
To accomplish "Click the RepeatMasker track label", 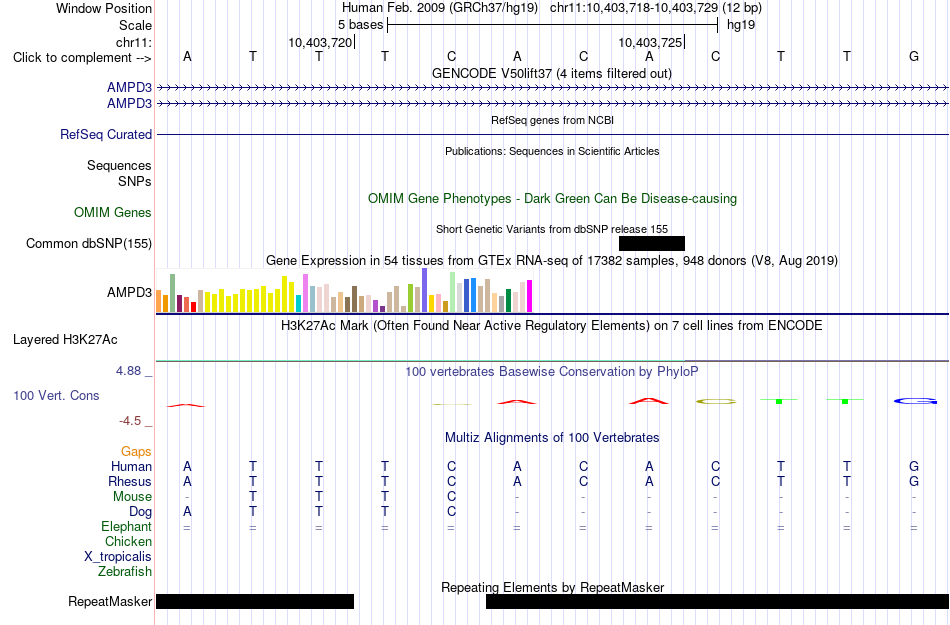I will [110, 601].
